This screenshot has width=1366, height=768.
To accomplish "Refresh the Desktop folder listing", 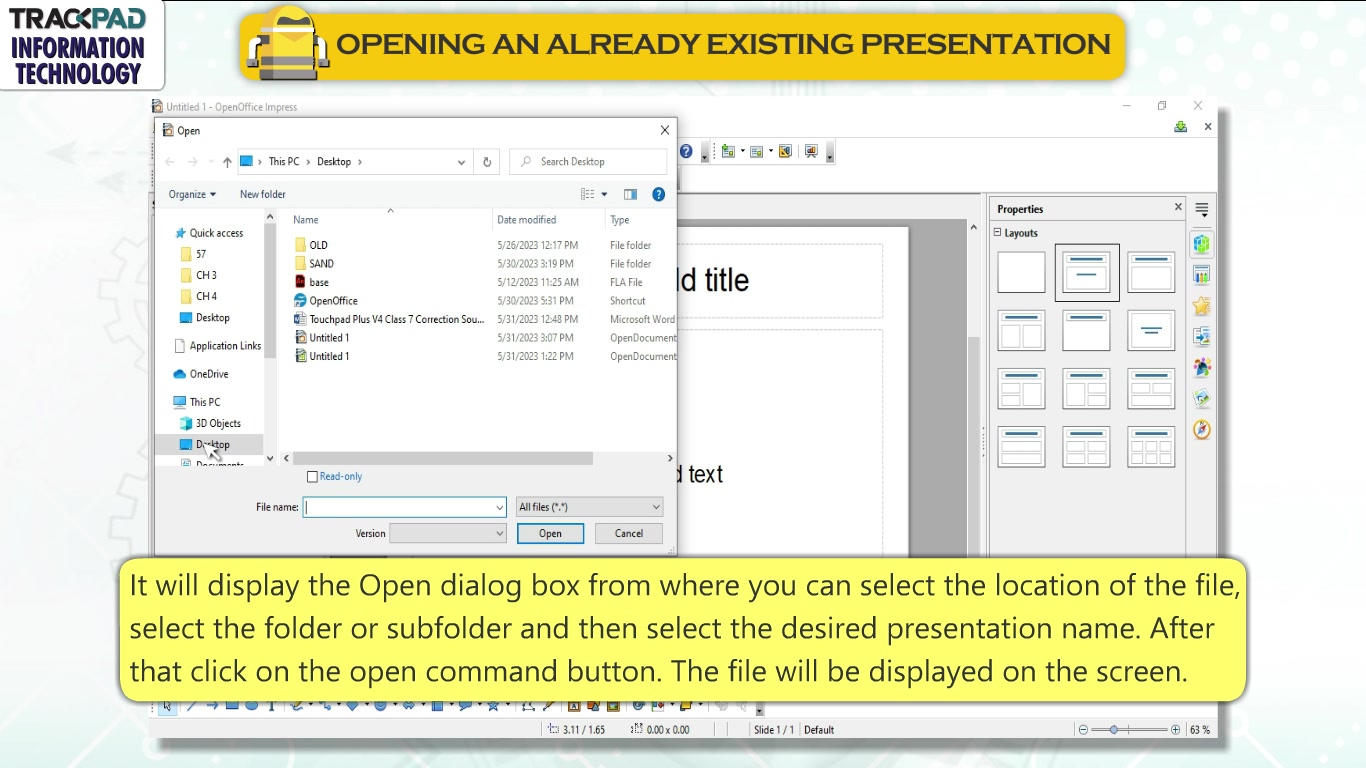I will (487, 162).
